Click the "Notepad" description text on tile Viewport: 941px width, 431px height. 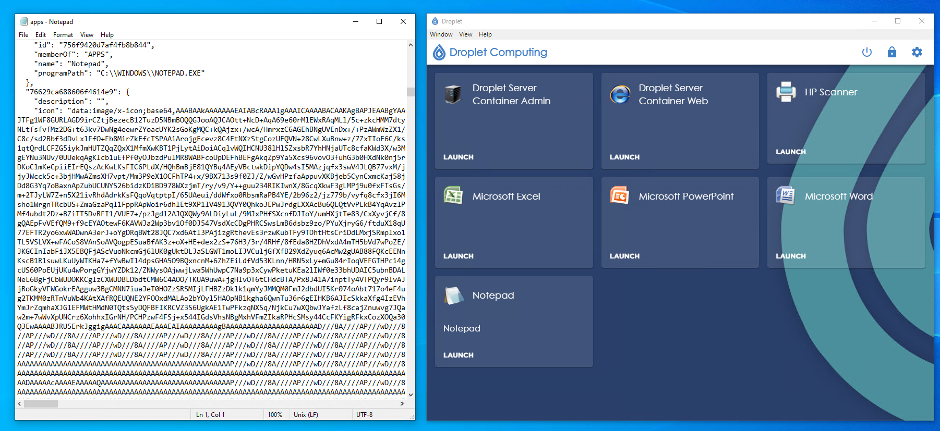(461, 328)
